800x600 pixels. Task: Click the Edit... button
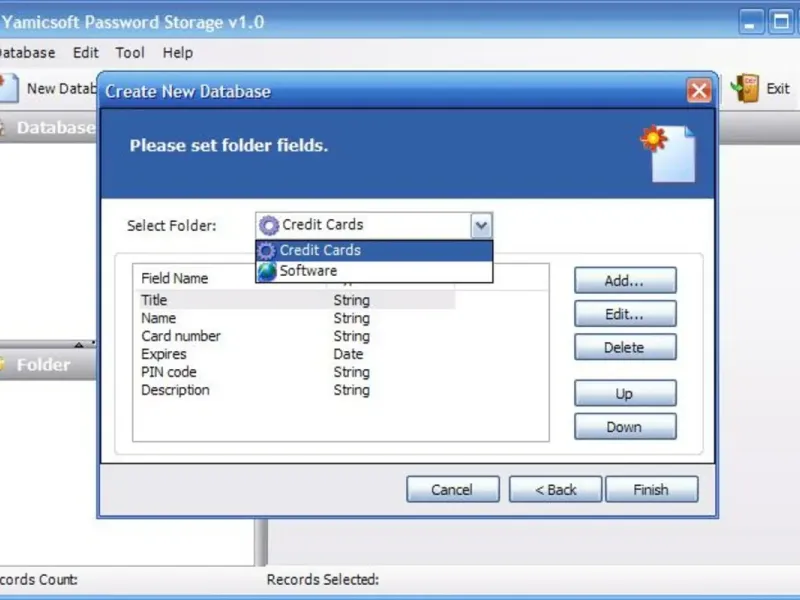point(625,313)
